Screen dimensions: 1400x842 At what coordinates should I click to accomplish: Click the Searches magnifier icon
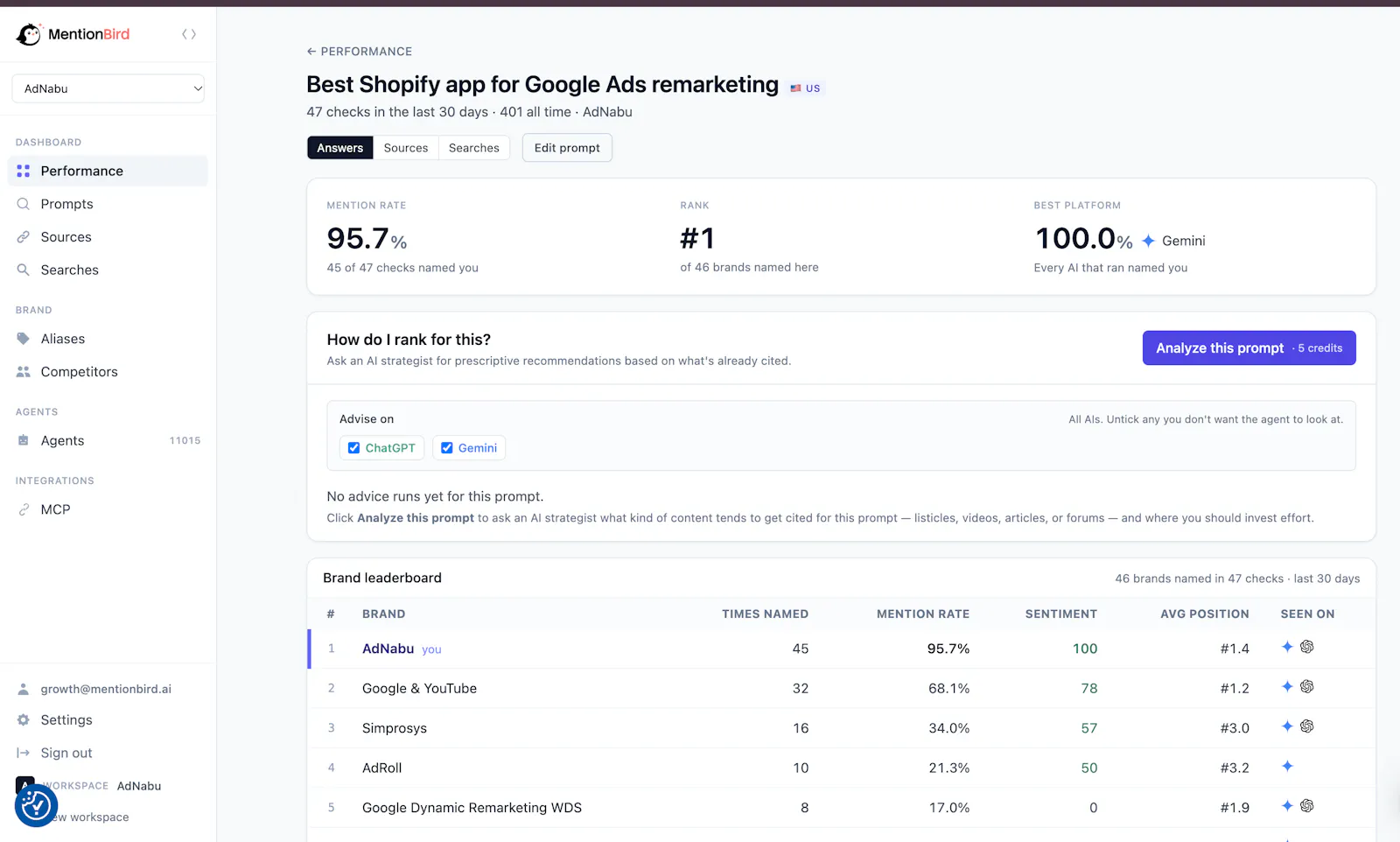pyautogui.click(x=24, y=270)
